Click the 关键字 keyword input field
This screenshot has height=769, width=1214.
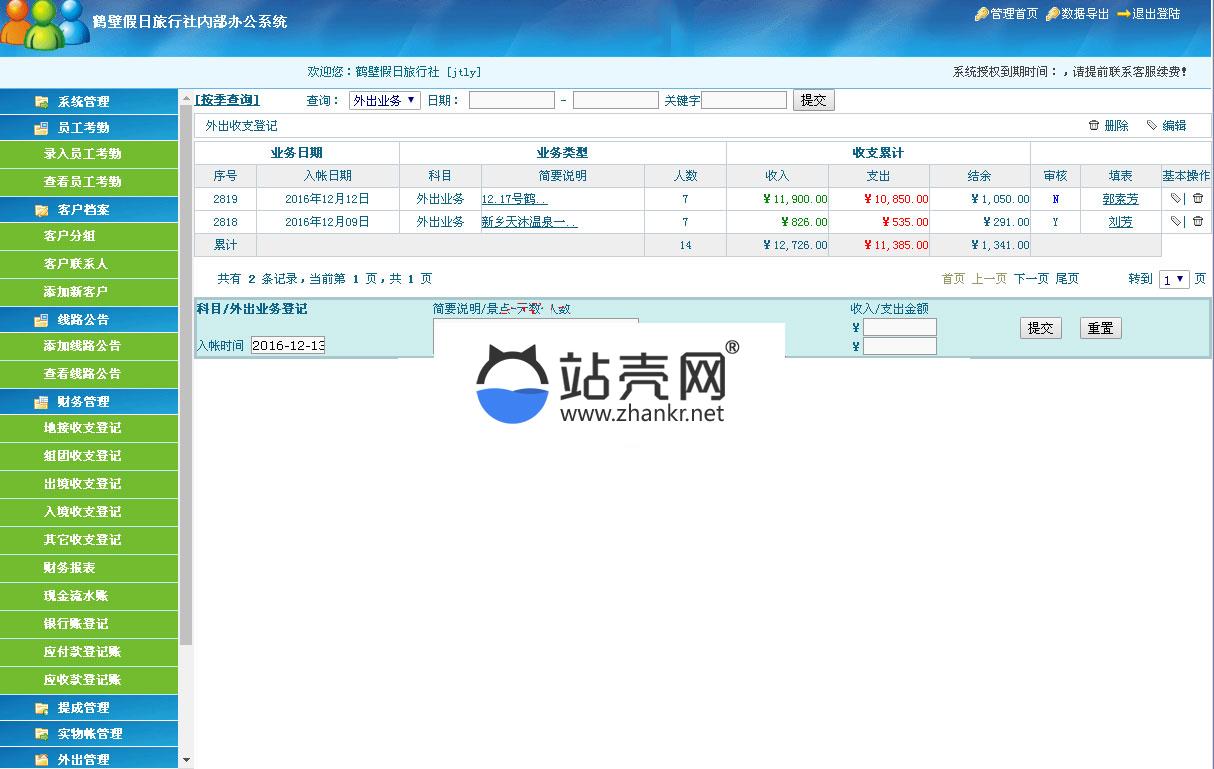pos(744,100)
